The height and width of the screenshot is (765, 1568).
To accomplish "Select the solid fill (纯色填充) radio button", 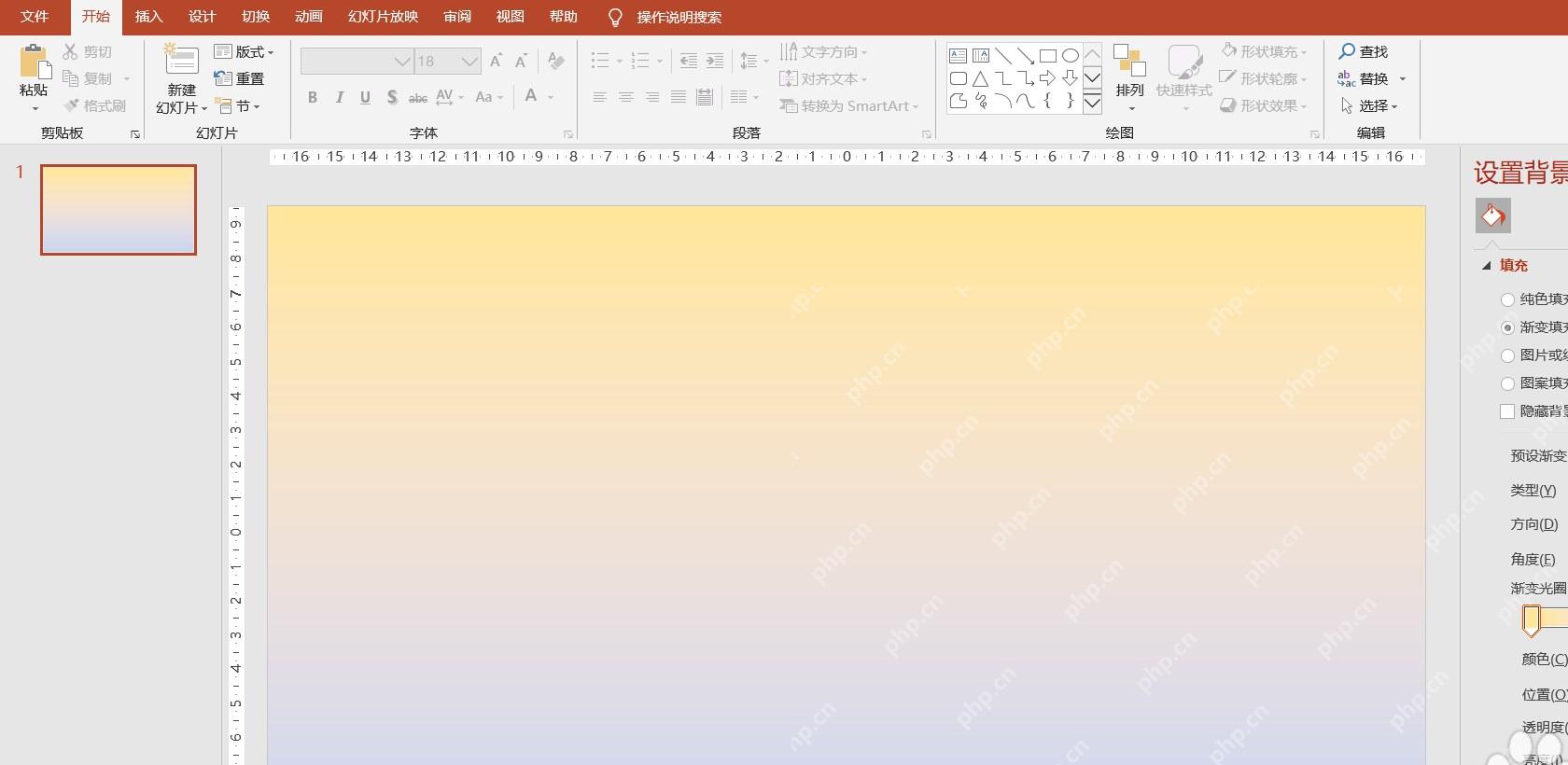I will (x=1507, y=299).
